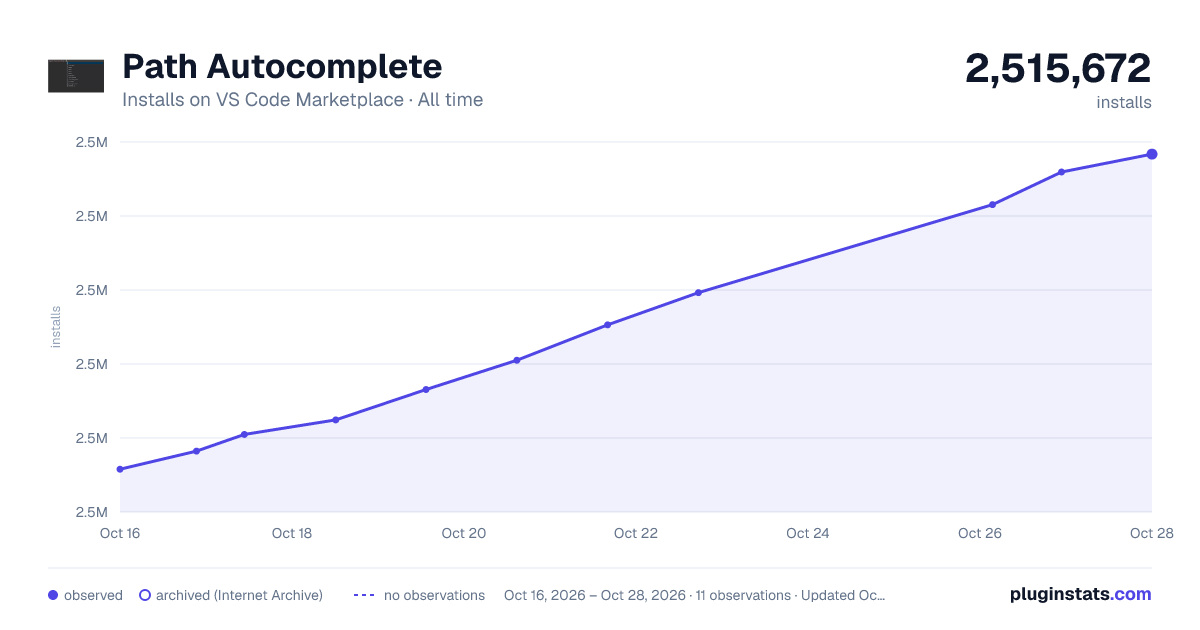Click the Oct 24 axis label

tap(808, 533)
